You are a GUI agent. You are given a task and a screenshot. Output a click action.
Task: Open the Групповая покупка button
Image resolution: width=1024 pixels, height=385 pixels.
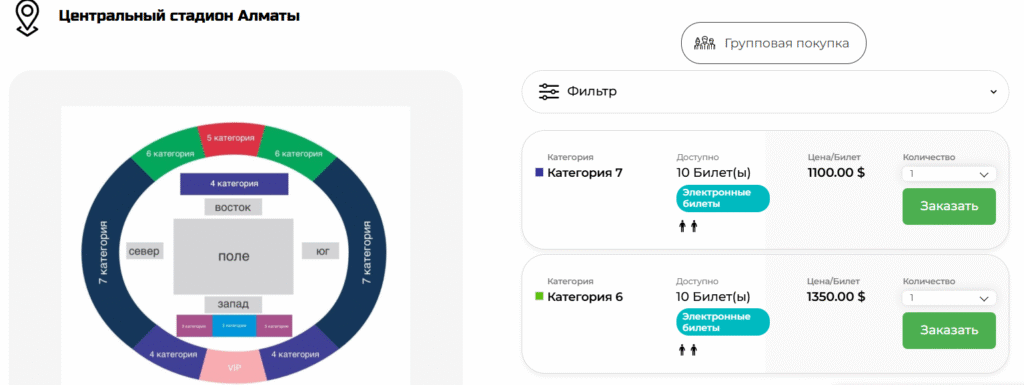774,43
